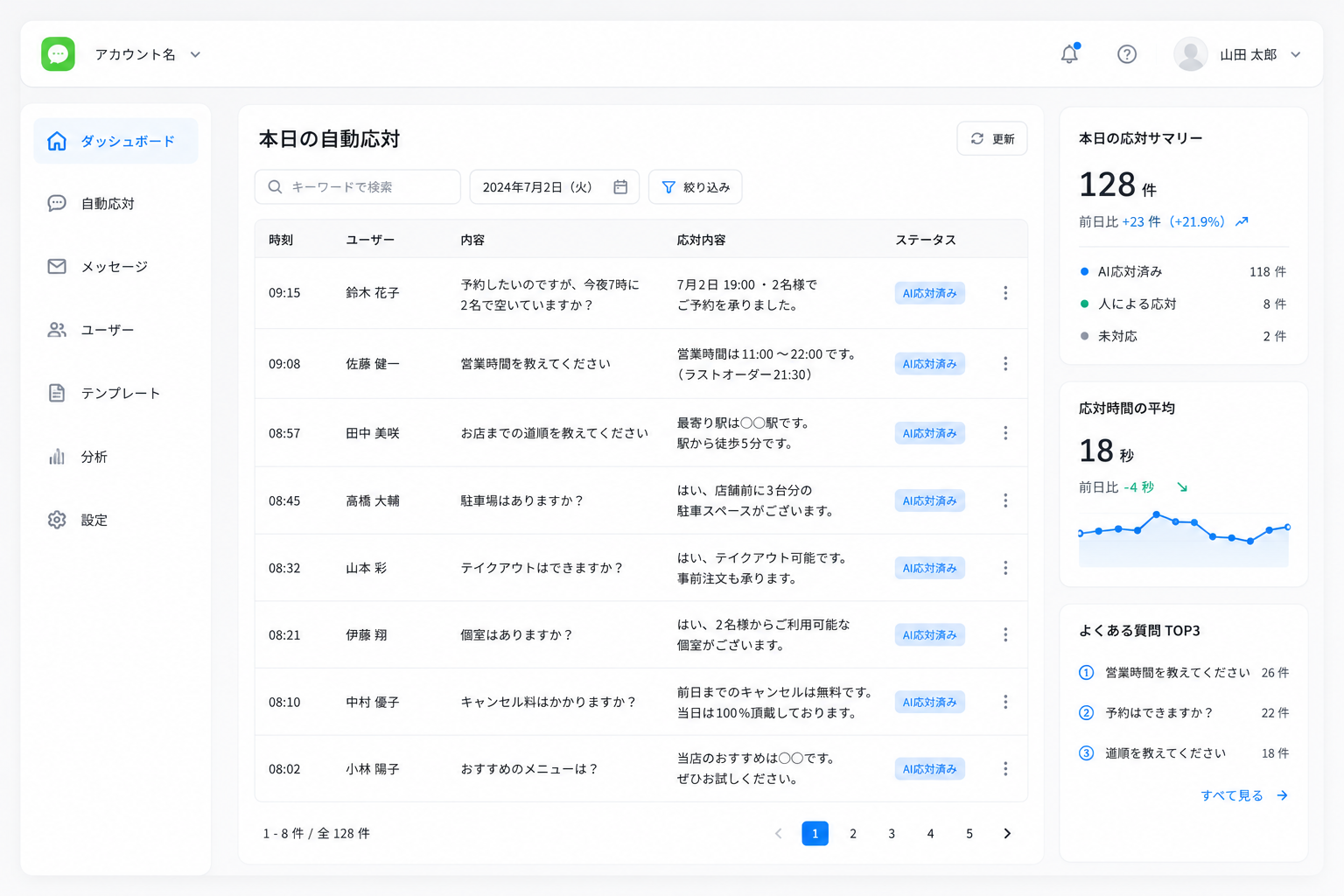
Task: Select the 応対内容 column header
Action: [x=701, y=240]
